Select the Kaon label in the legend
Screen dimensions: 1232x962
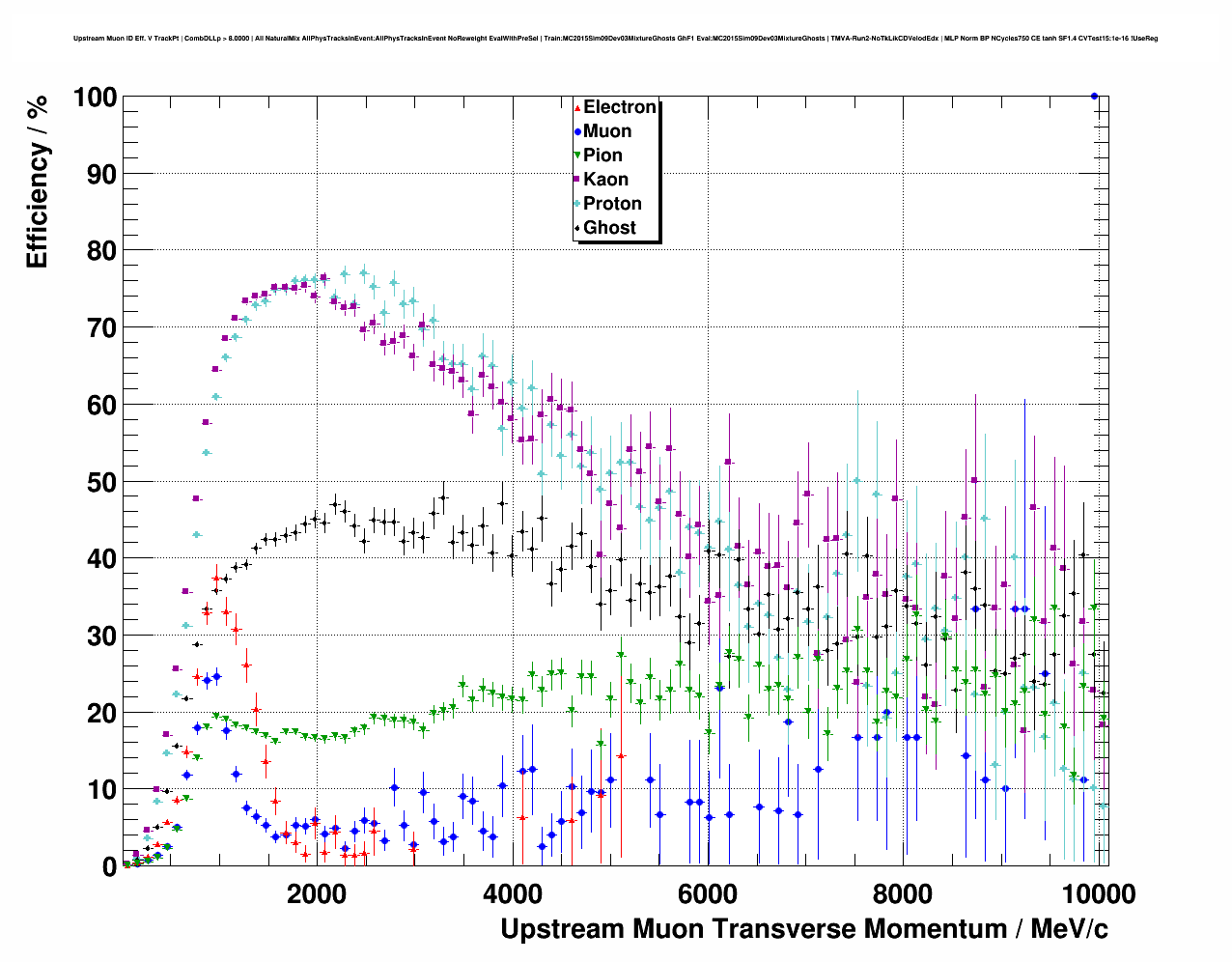click(x=605, y=180)
